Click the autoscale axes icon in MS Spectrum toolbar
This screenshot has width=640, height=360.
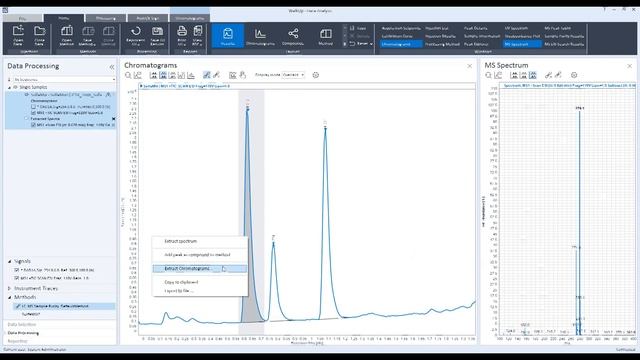pyautogui.click(x=498, y=75)
